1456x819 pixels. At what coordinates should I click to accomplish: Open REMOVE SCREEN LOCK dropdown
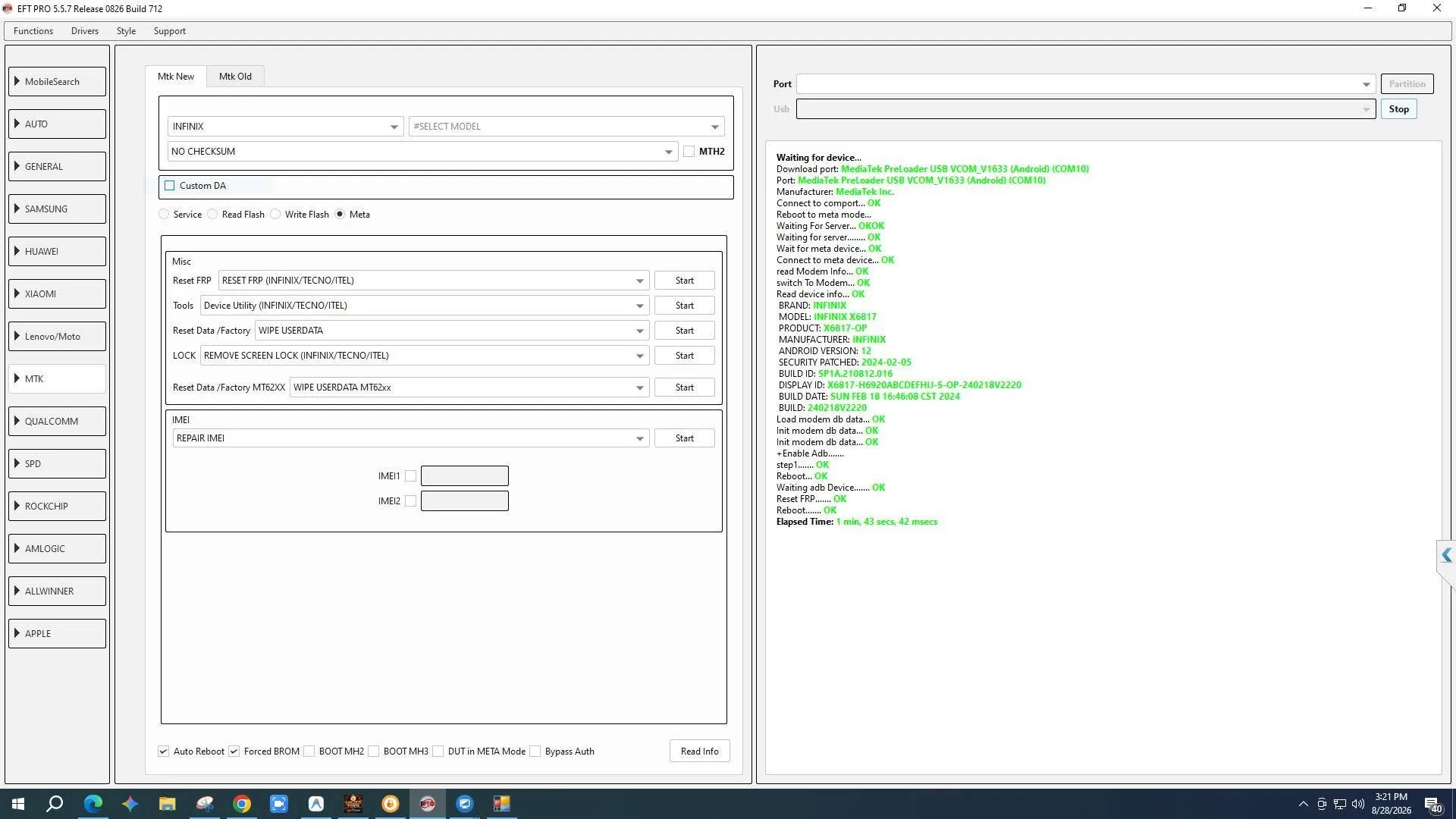(x=424, y=356)
